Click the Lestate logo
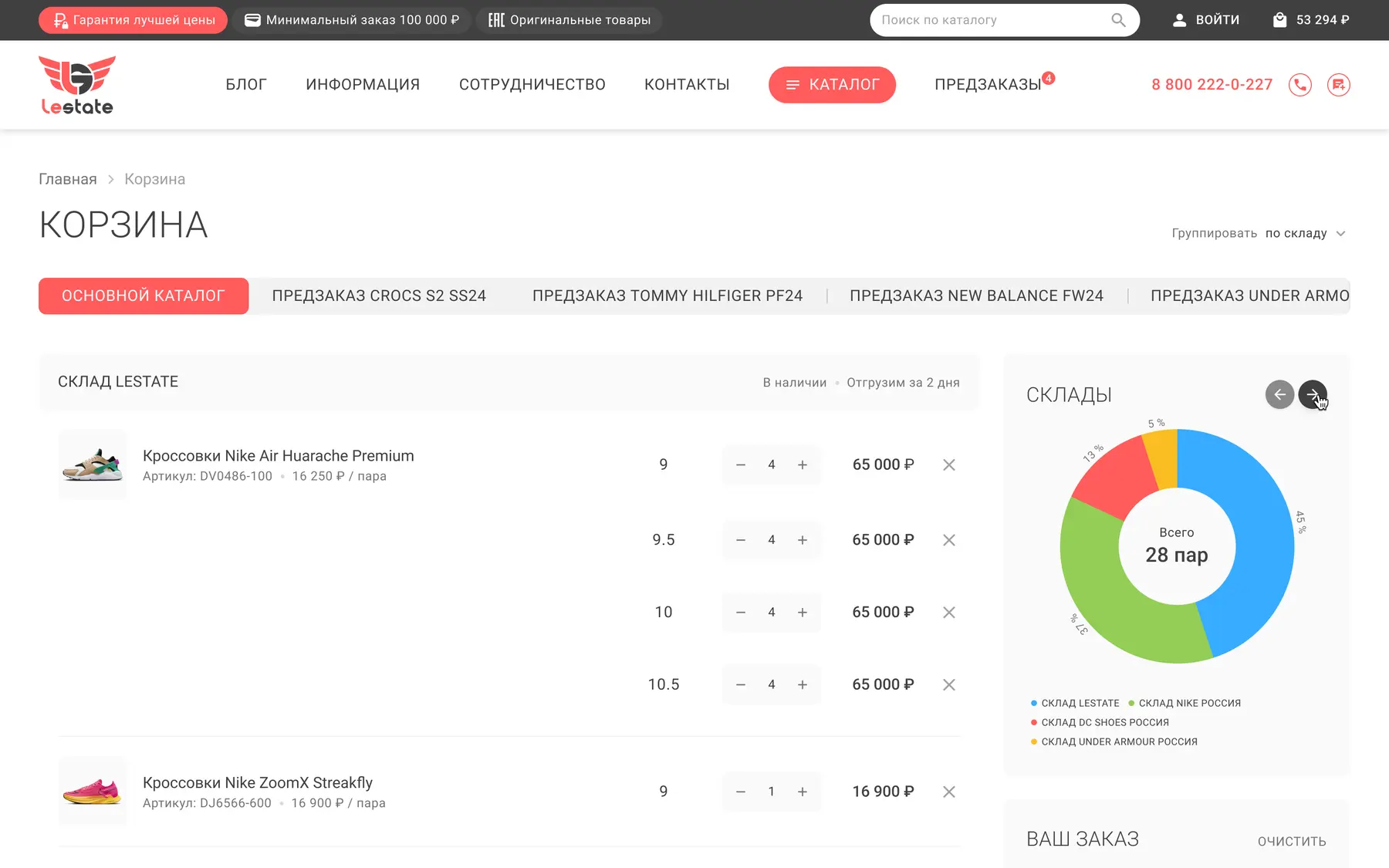The width and height of the screenshot is (1389, 868). [77, 85]
